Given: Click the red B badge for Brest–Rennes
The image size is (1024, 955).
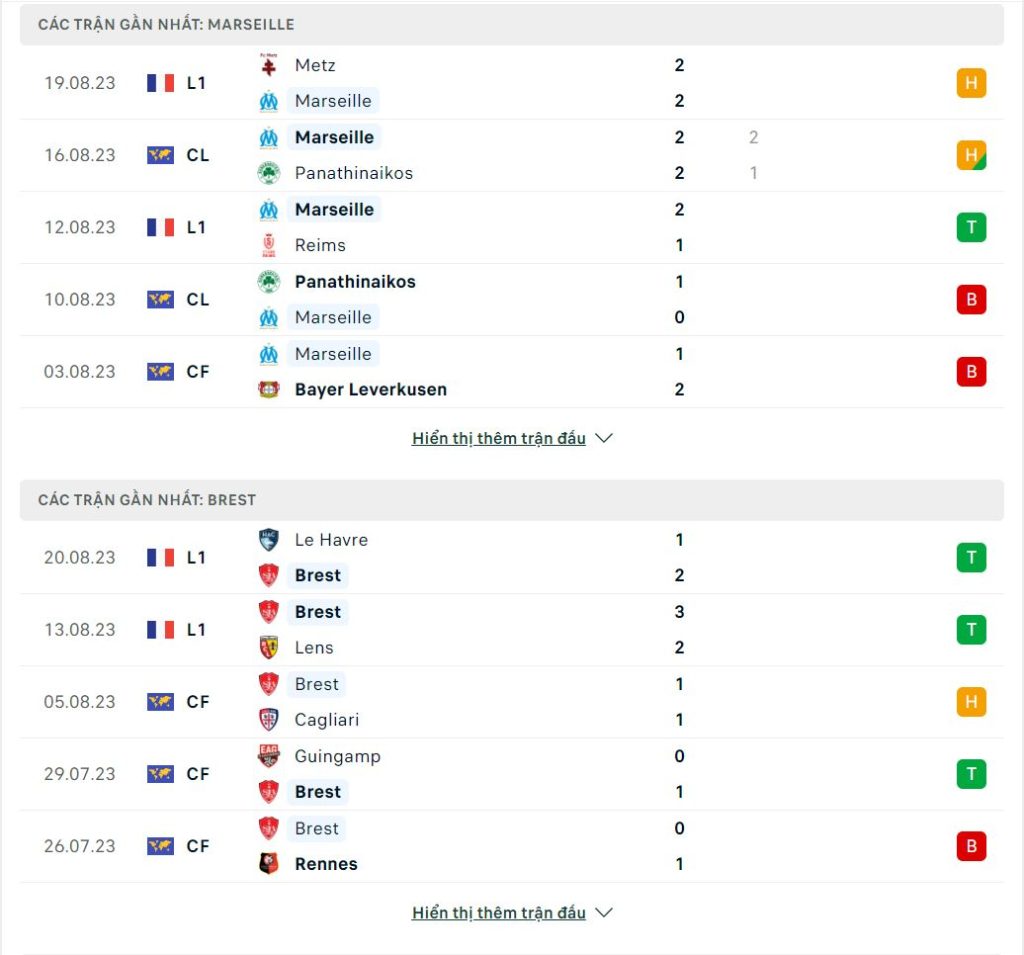Looking at the screenshot, I should coord(971,846).
